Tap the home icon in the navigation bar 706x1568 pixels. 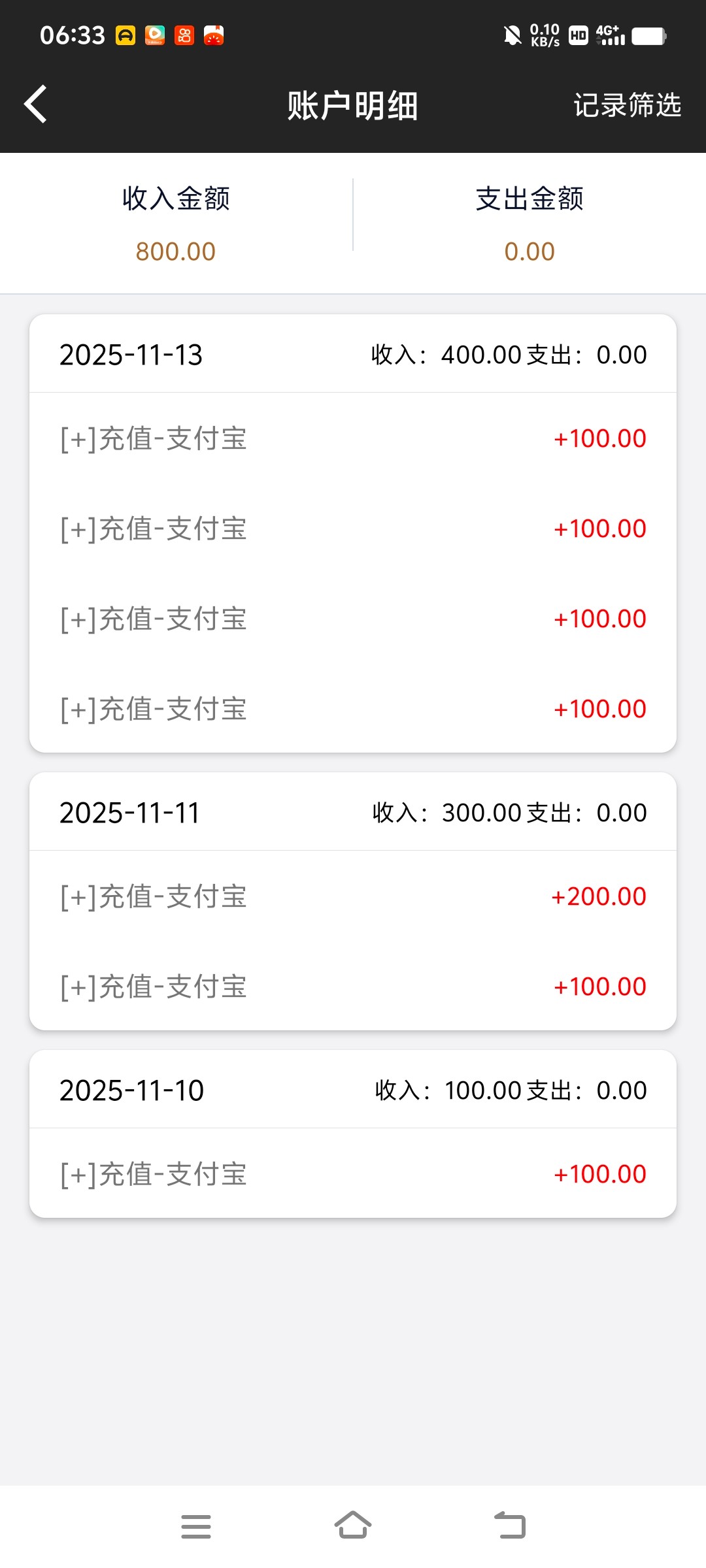click(353, 1526)
